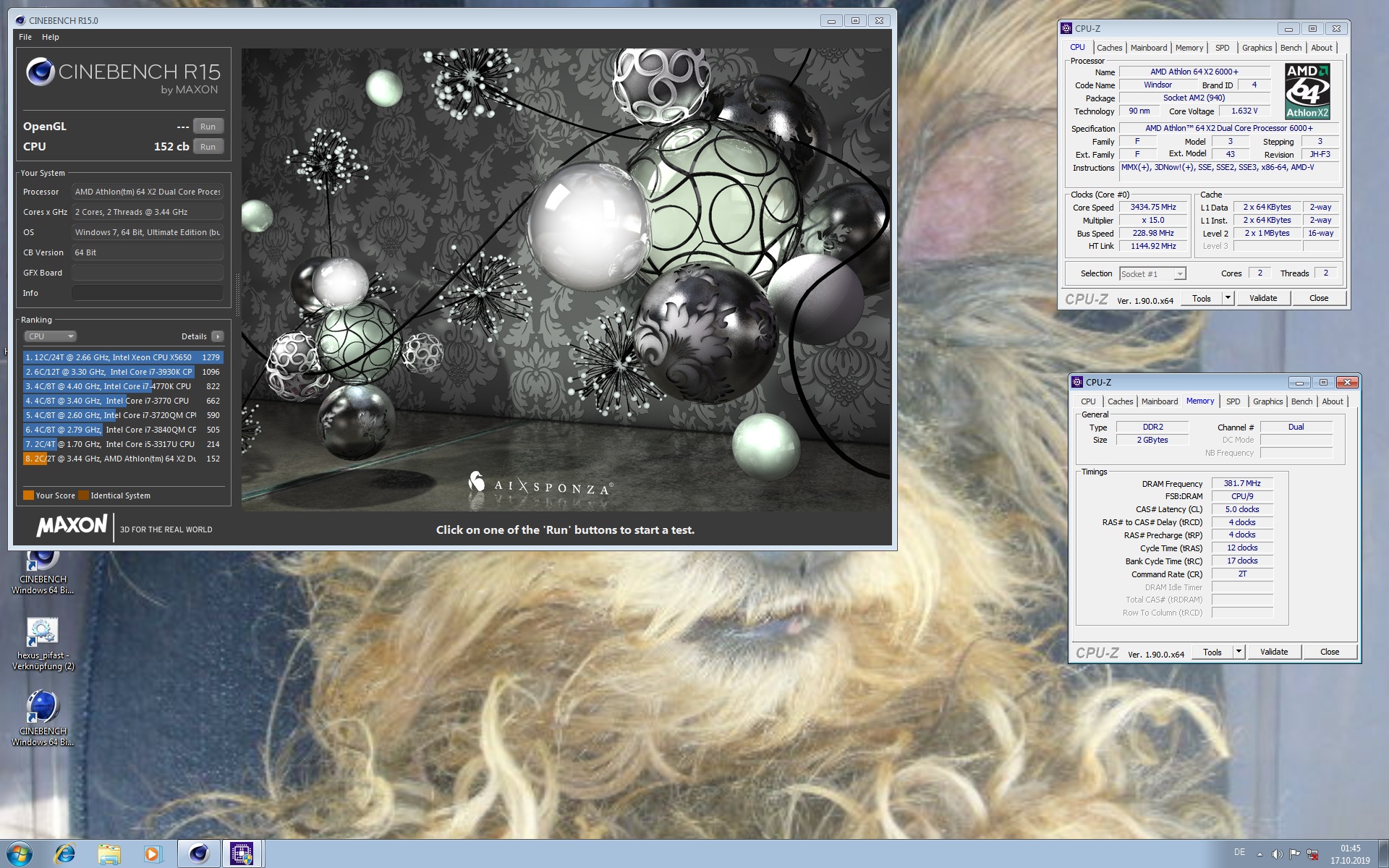Screen dimensions: 1389x868
Task: Click Tools button in upper CPU-Z window
Action: coord(1202,298)
